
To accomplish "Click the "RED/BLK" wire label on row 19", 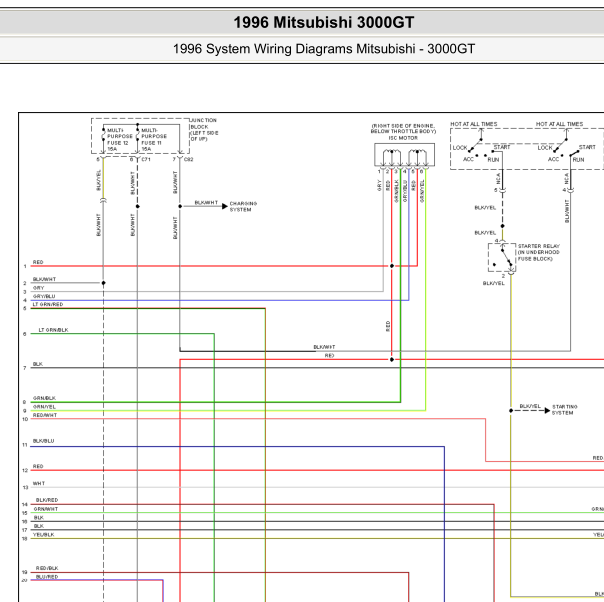I will [x=47, y=568].
